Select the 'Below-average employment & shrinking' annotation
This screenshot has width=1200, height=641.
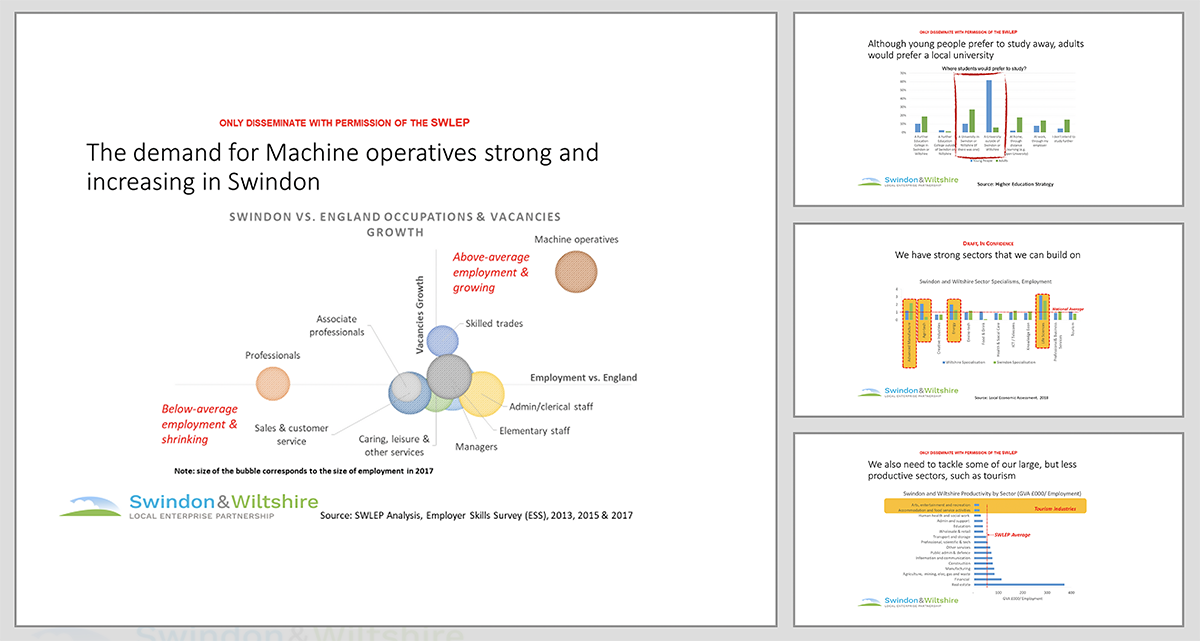click(200, 424)
